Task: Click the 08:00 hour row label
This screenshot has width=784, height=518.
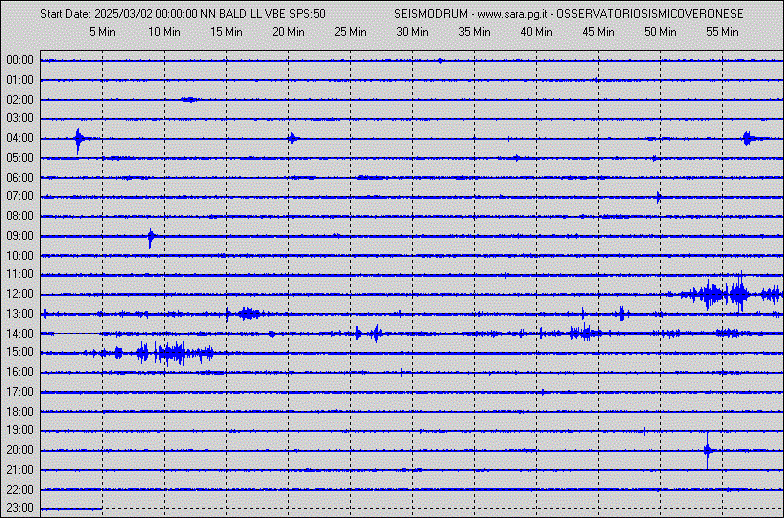Action: [20, 216]
